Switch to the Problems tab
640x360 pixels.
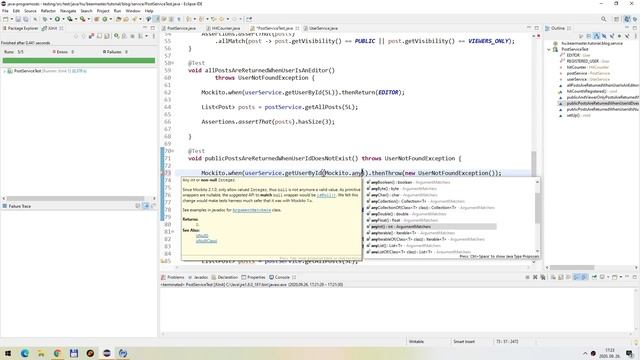pos(173,277)
